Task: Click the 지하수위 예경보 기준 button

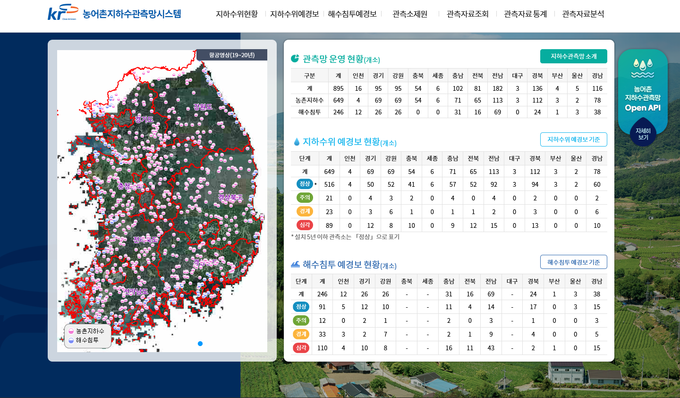Action: pyautogui.click(x=573, y=140)
